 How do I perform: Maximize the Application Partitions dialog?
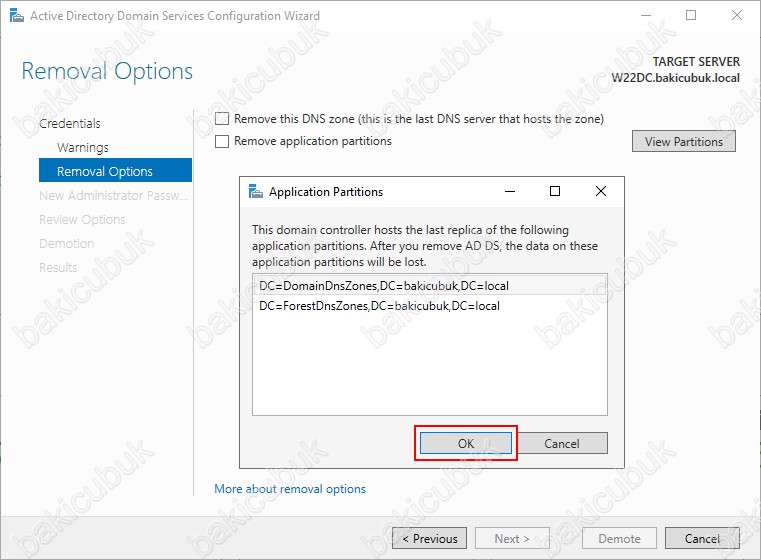point(555,191)
